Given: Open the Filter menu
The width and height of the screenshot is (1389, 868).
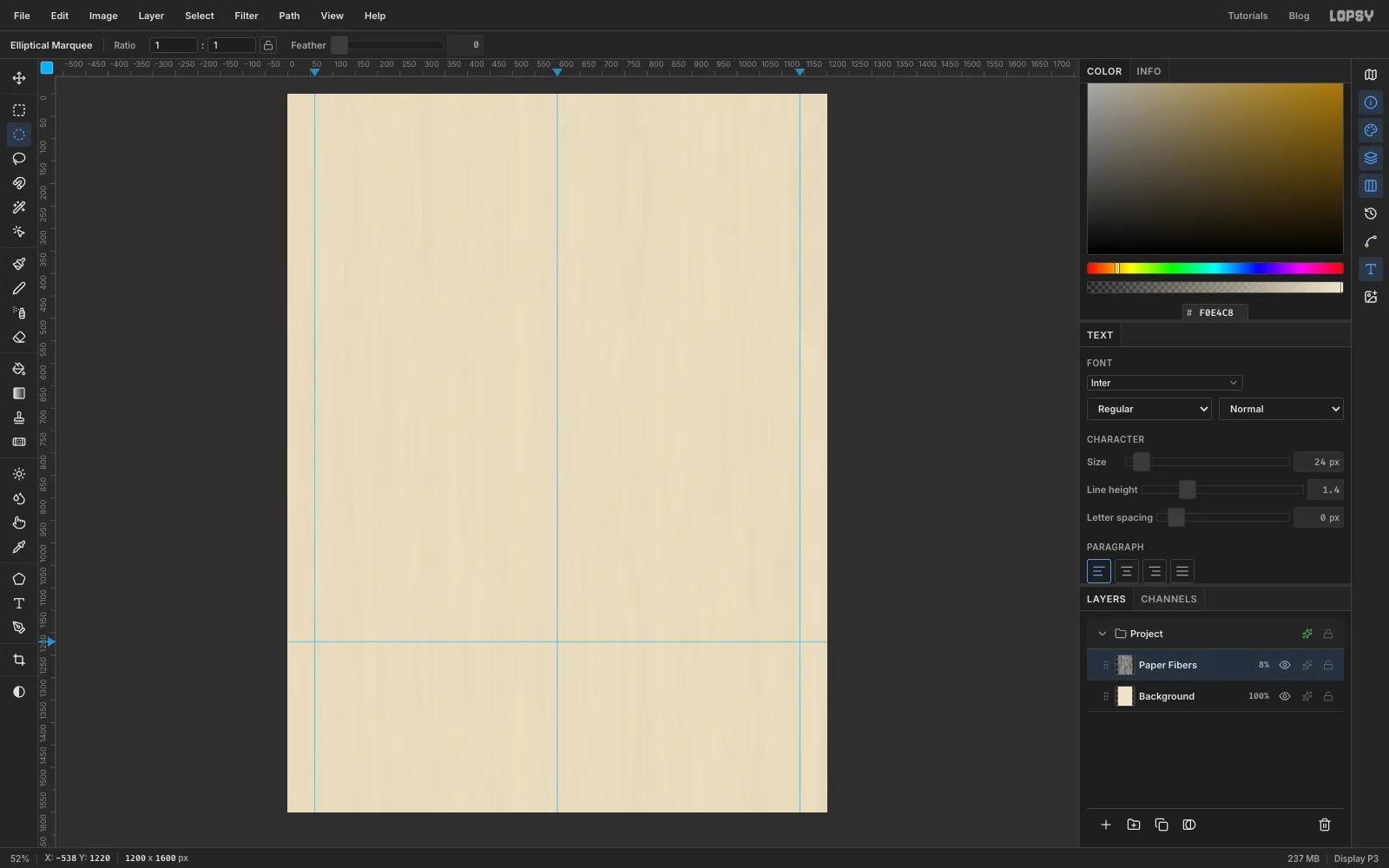Looking at the screenshot, I should coord(247,16).
